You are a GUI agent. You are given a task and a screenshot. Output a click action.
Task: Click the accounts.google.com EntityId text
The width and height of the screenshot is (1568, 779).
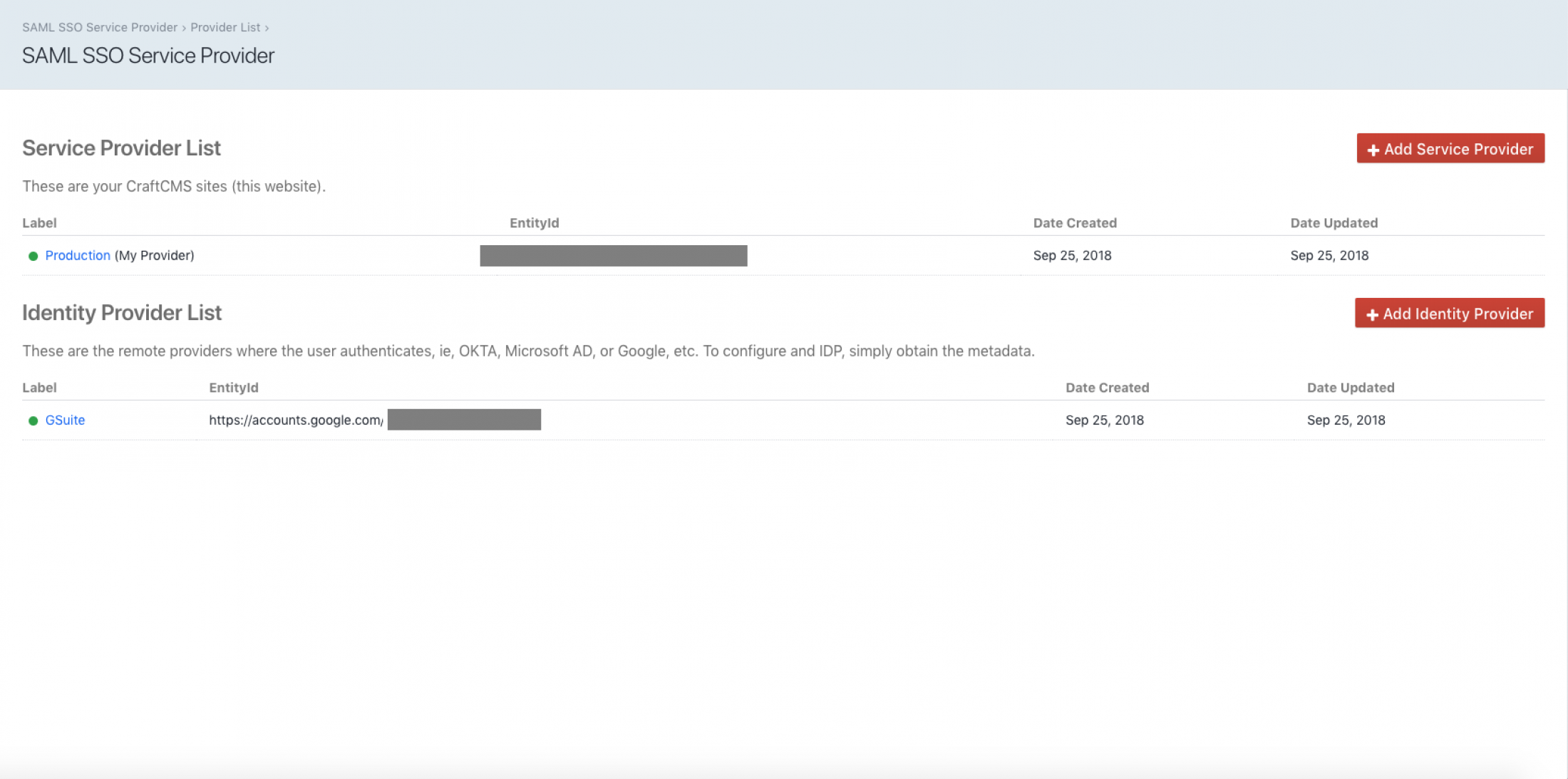(x=296, y=420)
